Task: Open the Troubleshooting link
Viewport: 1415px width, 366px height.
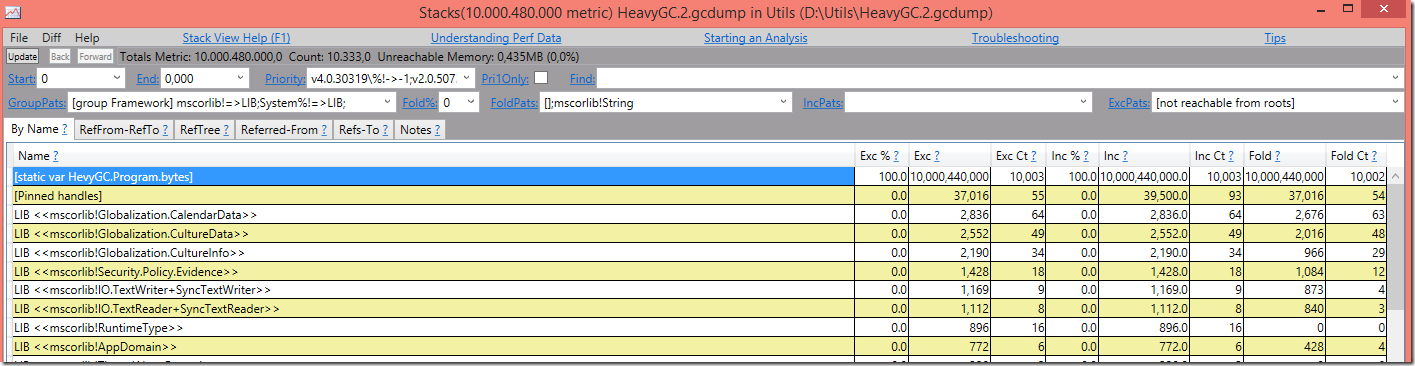Action: point(1015,38)
